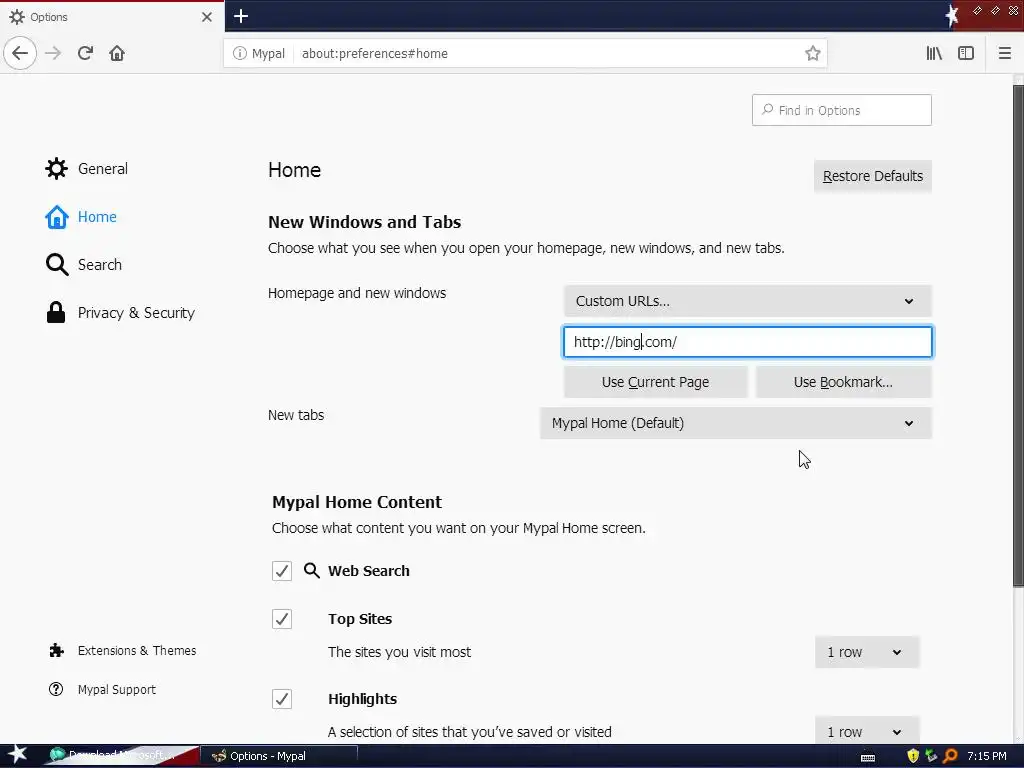Click Use Current Page button

click(655, 382)
